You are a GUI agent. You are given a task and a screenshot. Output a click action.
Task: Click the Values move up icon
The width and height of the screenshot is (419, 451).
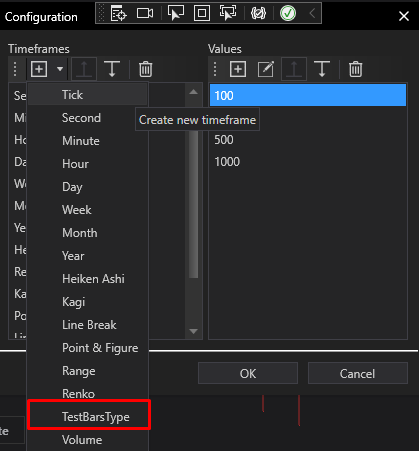pos(294,69)
